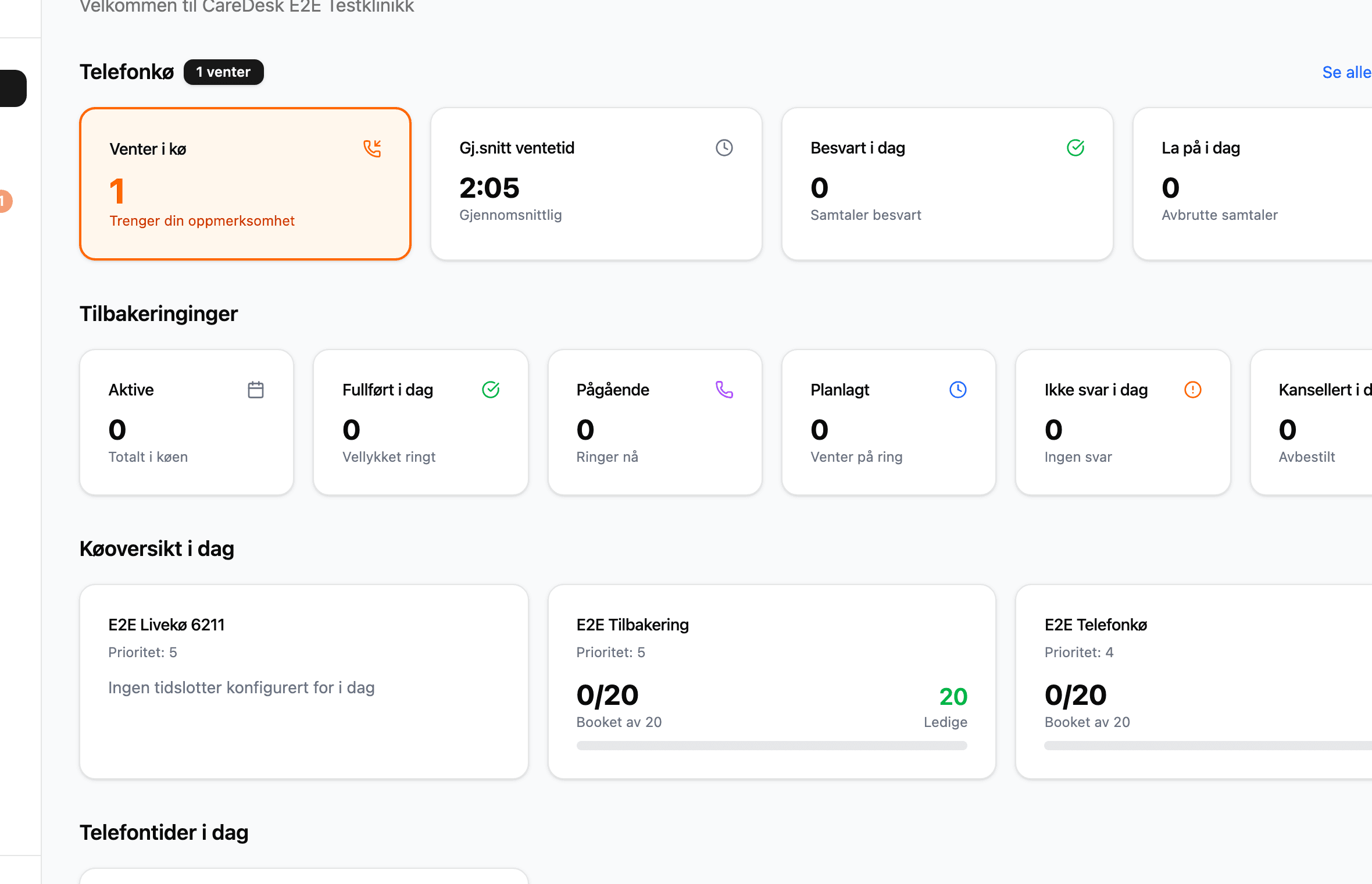
Task: Click the green check icon on Besvart i dag
Action: tap(1076, 148)
